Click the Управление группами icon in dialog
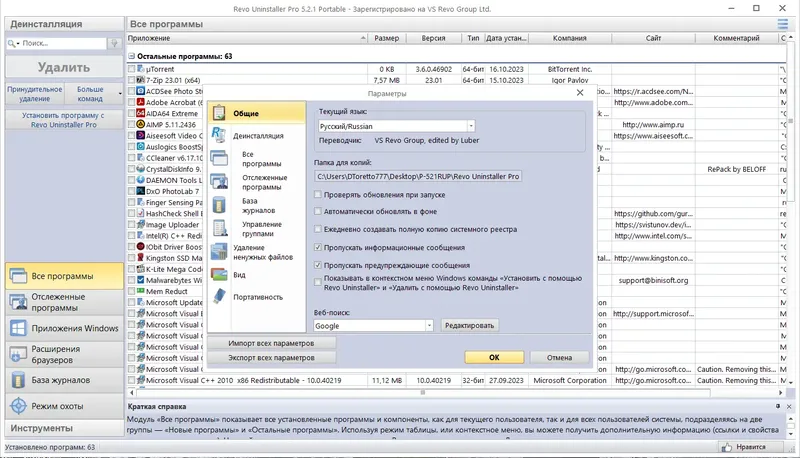The width and height of the screenshot is (800, 458). [x=220, y=228]
